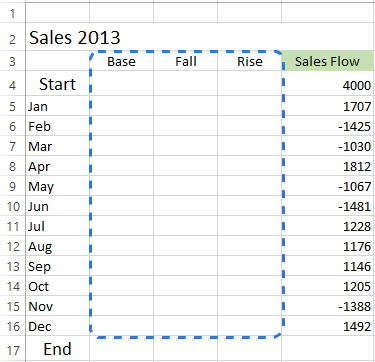Select entire row 15 via its header

point(12,306)
